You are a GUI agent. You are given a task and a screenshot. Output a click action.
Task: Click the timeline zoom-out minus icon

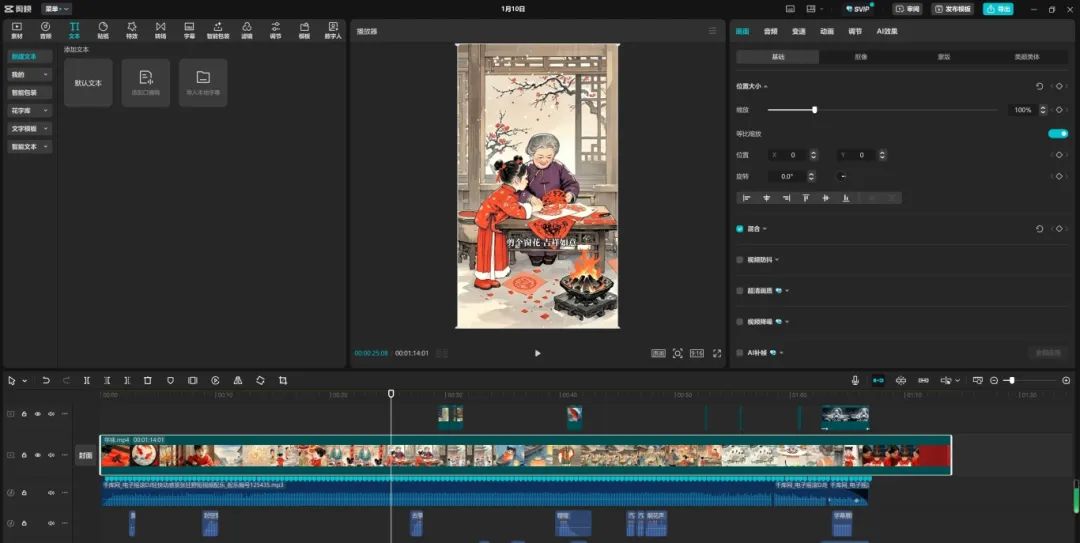(x=994, y=380)
